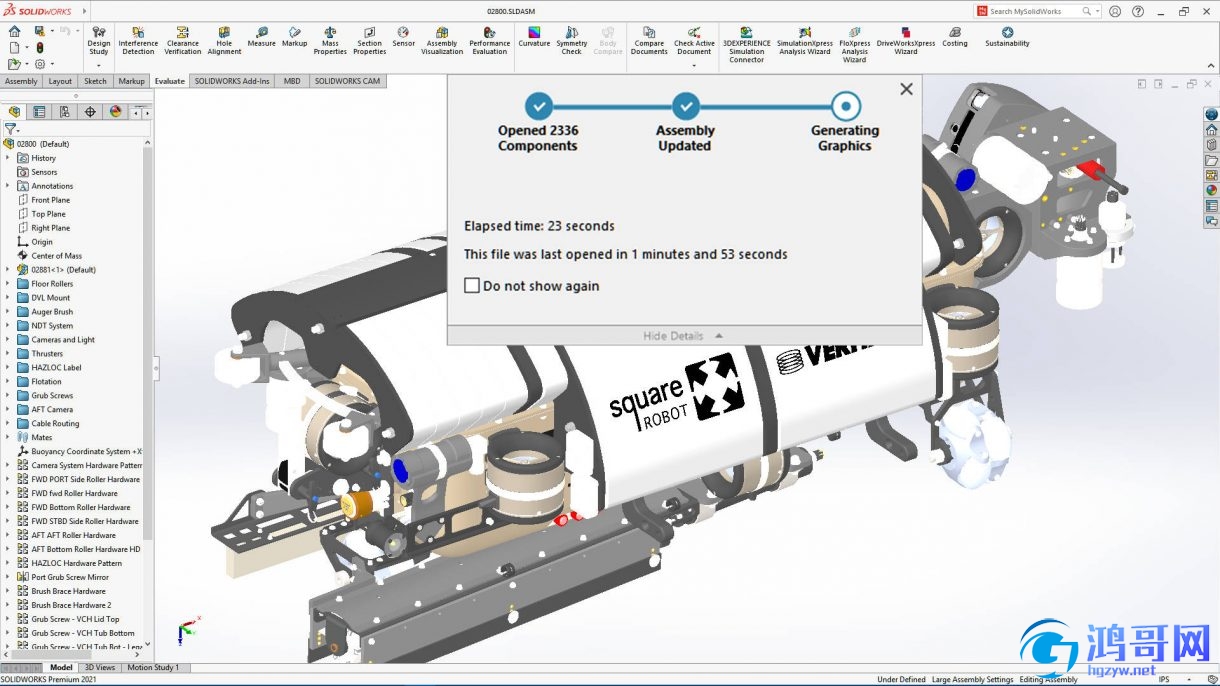Viewport: 1220px width, 686px height.
Task: Open the Markup tool in toolbar
Action: pyautogui.click(x=294, y=38)
